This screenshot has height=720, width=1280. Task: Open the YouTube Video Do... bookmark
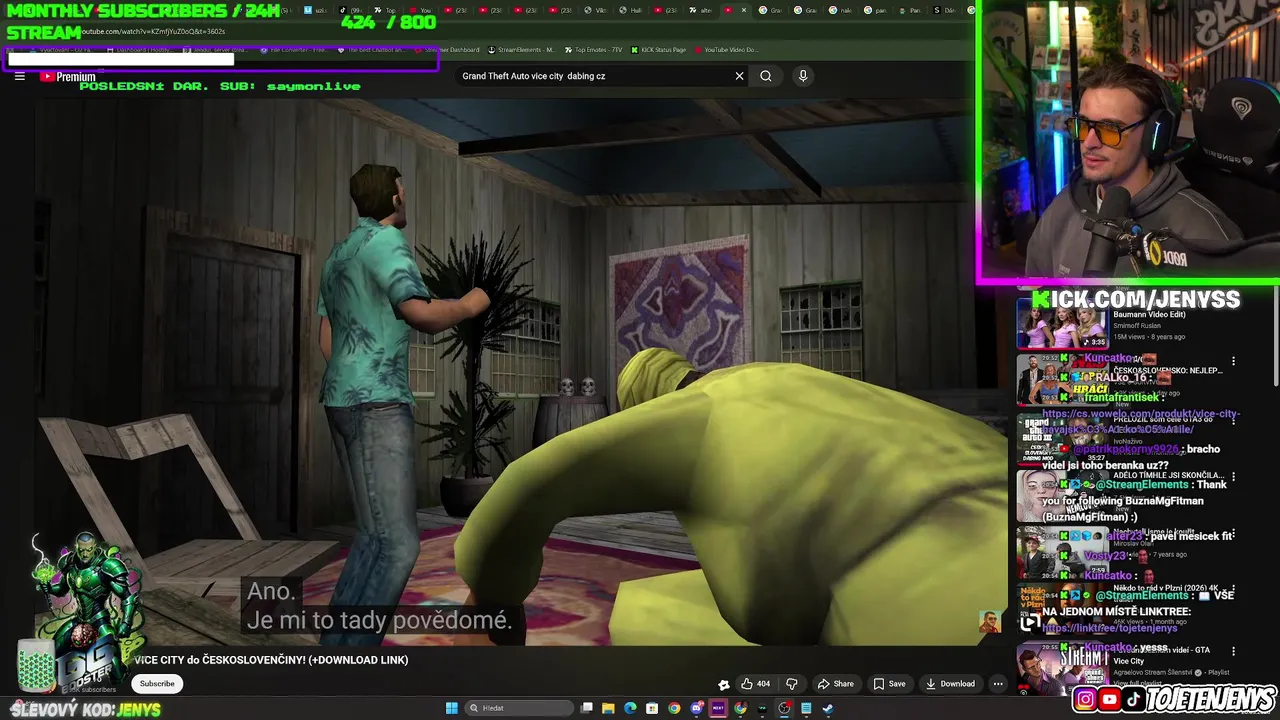coord(726,50)
